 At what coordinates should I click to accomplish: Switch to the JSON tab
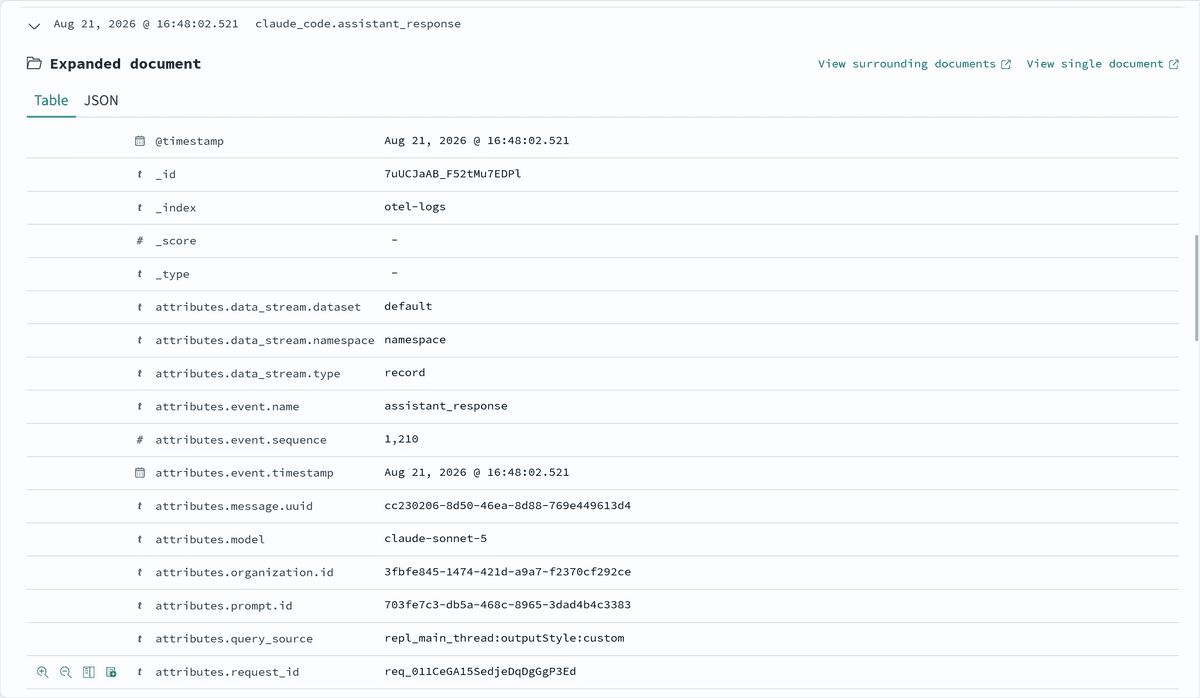click(101, 100)
